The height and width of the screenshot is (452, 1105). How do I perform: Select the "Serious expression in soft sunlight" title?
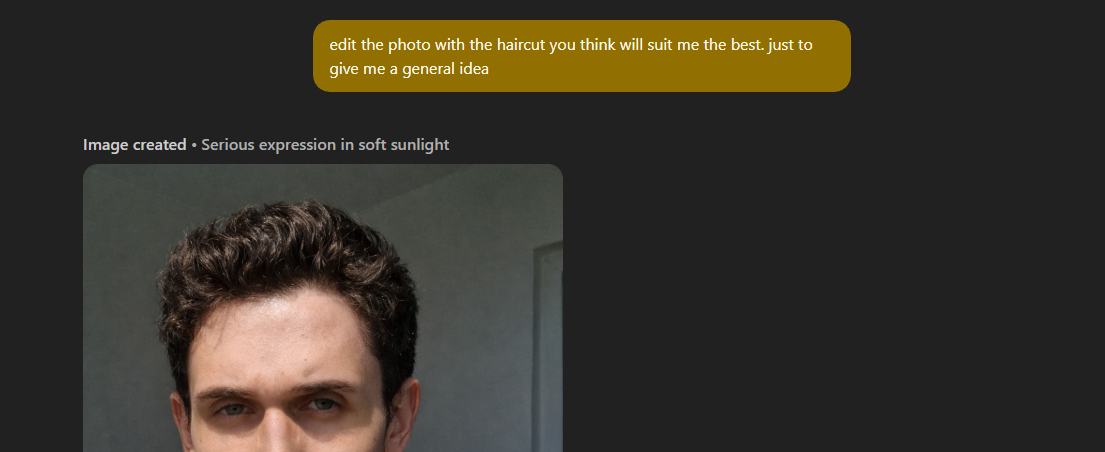(x=325, y=145)
